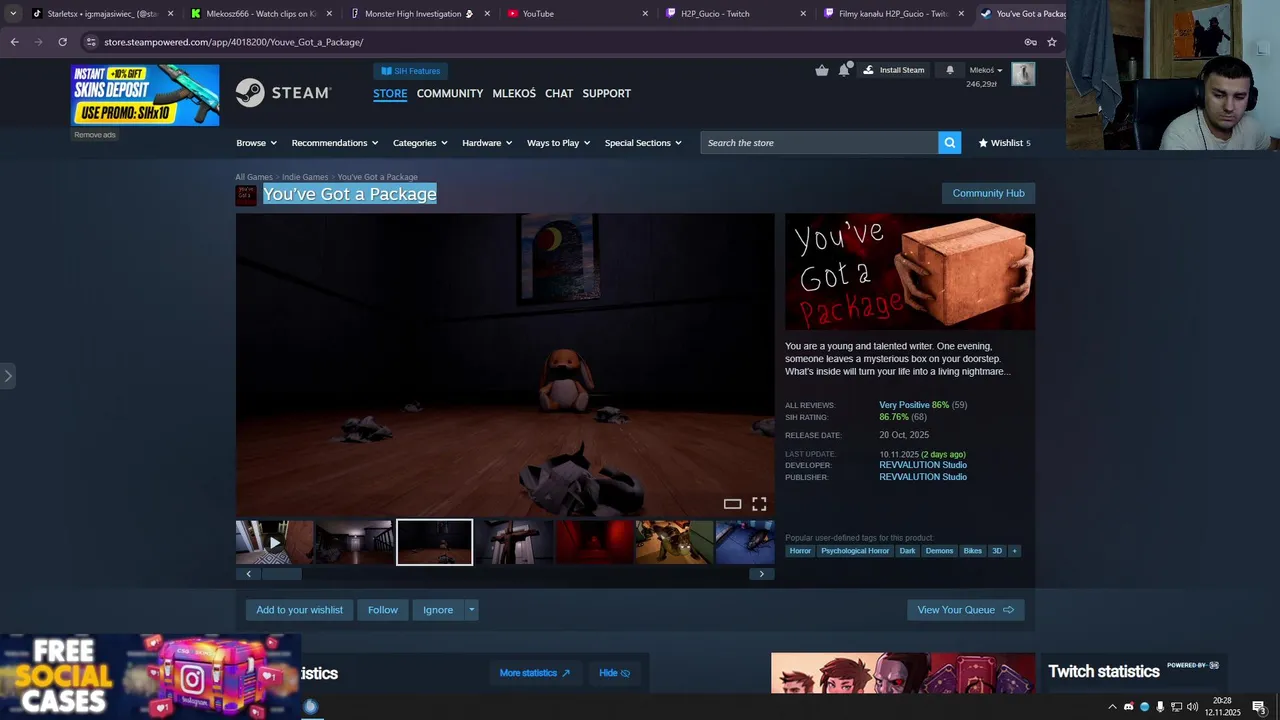Open the COMMUNITY menu
Image resolution: width=1280 pixels, height=720 pixels.
coord(450,93)
